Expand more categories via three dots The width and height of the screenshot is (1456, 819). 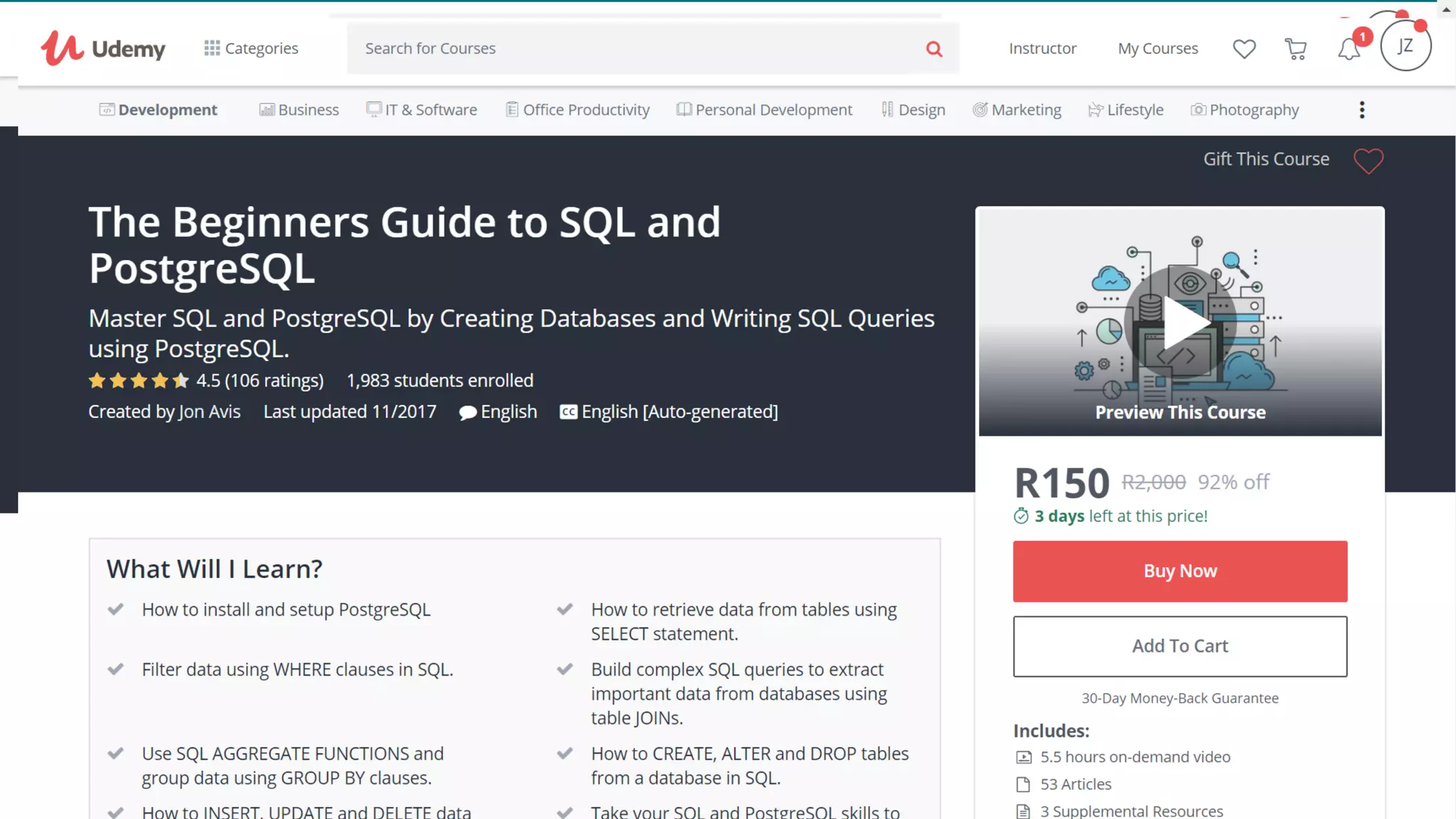1361,109
